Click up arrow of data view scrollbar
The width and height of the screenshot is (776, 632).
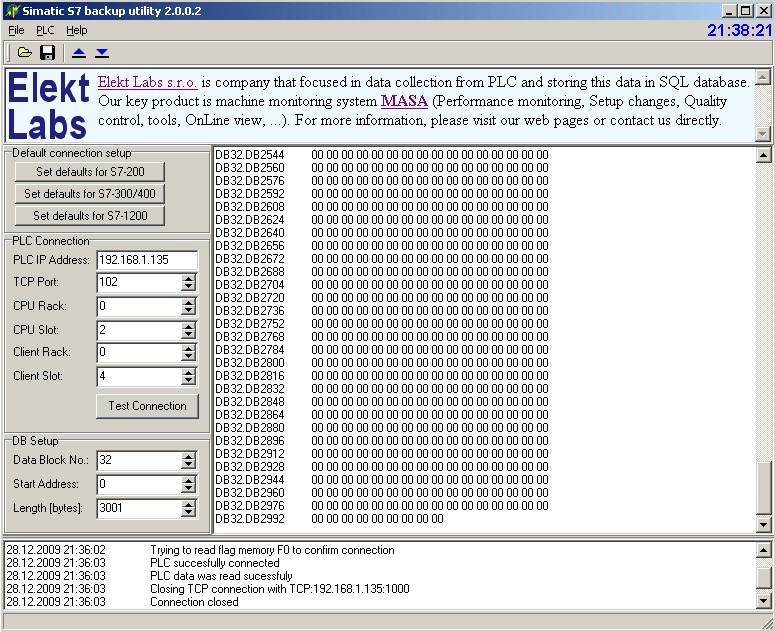pos(764,155)
